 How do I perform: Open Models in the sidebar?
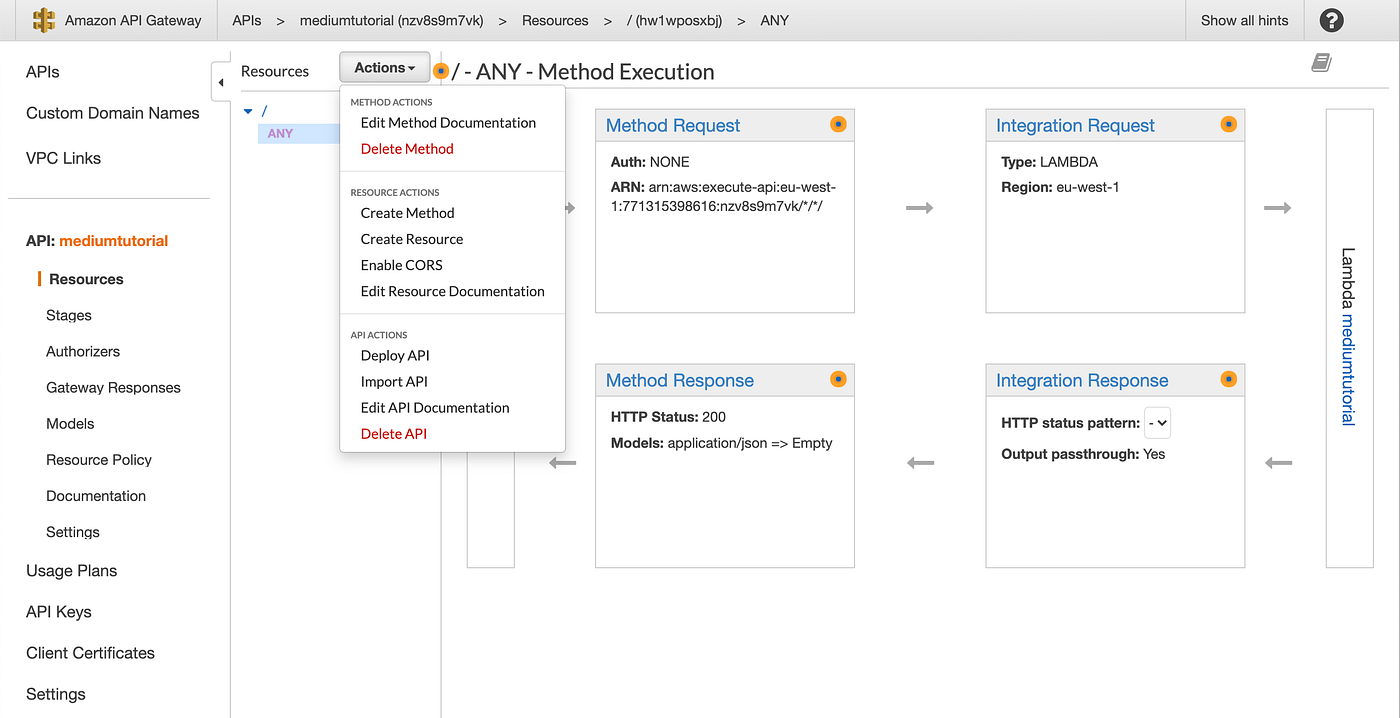point(70,423)
